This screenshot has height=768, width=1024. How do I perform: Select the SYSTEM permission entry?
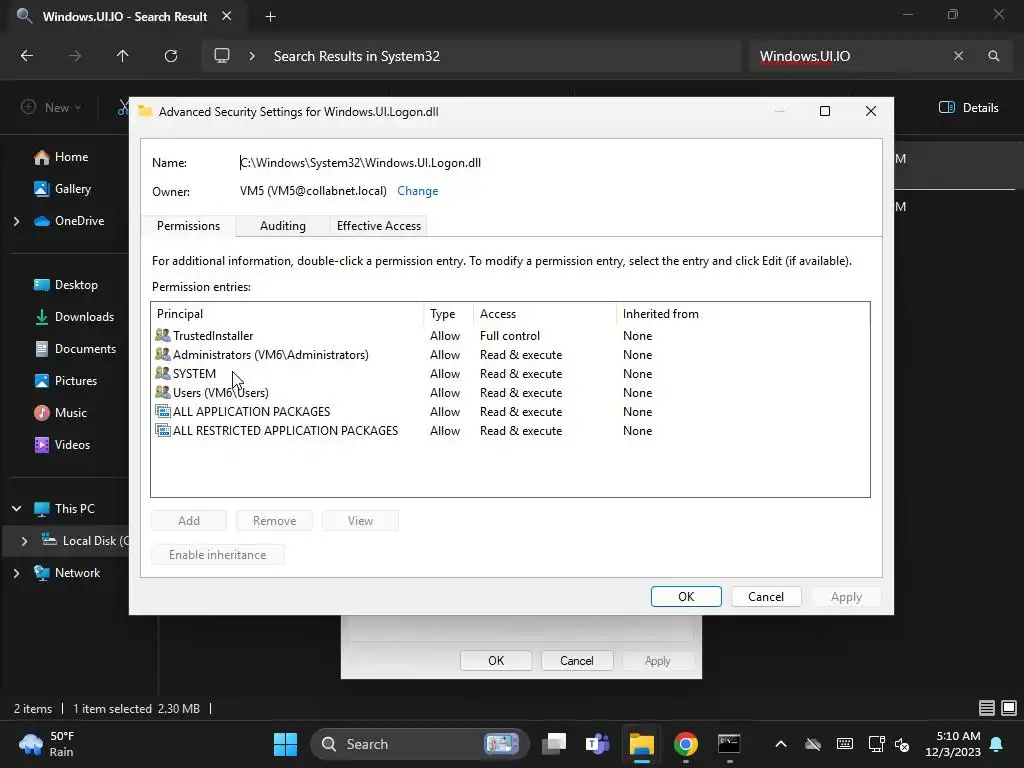click(x=509, y=374)
